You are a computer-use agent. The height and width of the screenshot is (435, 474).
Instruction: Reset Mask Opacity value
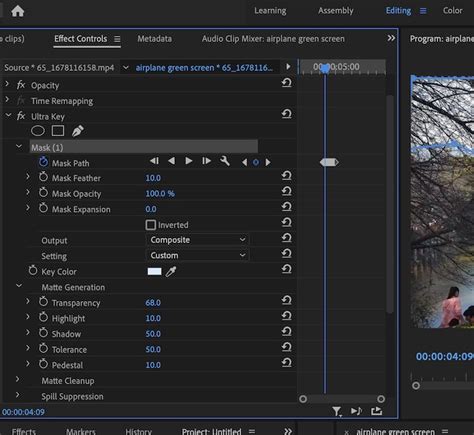click(286, 191)
